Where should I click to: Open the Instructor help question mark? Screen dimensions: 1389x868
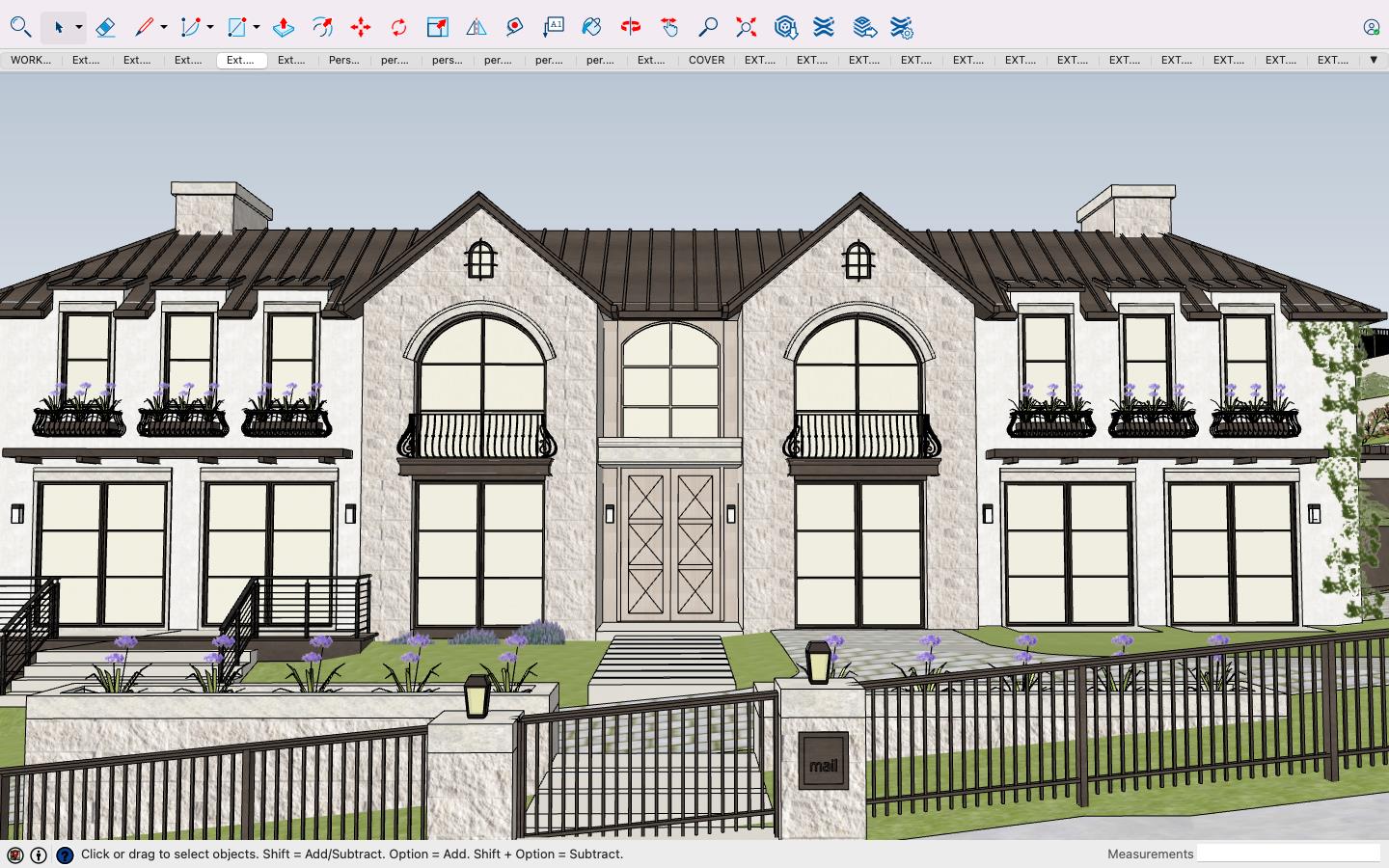(x=65, y=854)
